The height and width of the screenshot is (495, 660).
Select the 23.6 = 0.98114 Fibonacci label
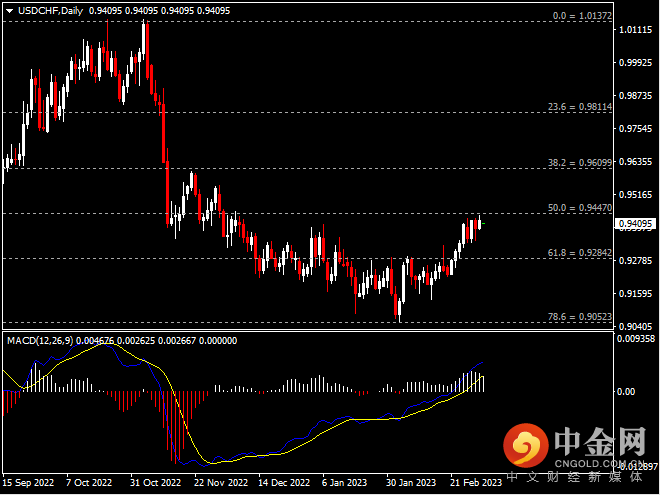[579, 107]
